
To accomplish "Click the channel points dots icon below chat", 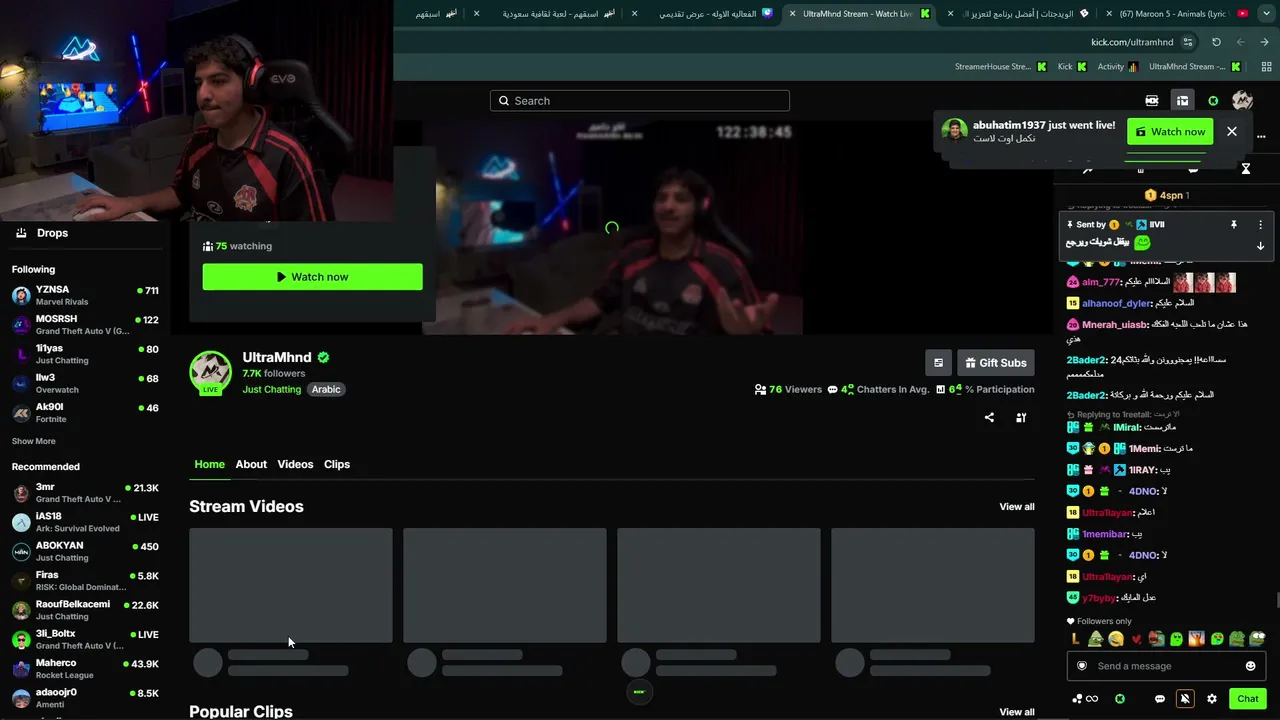I will tap(1077, 699).
